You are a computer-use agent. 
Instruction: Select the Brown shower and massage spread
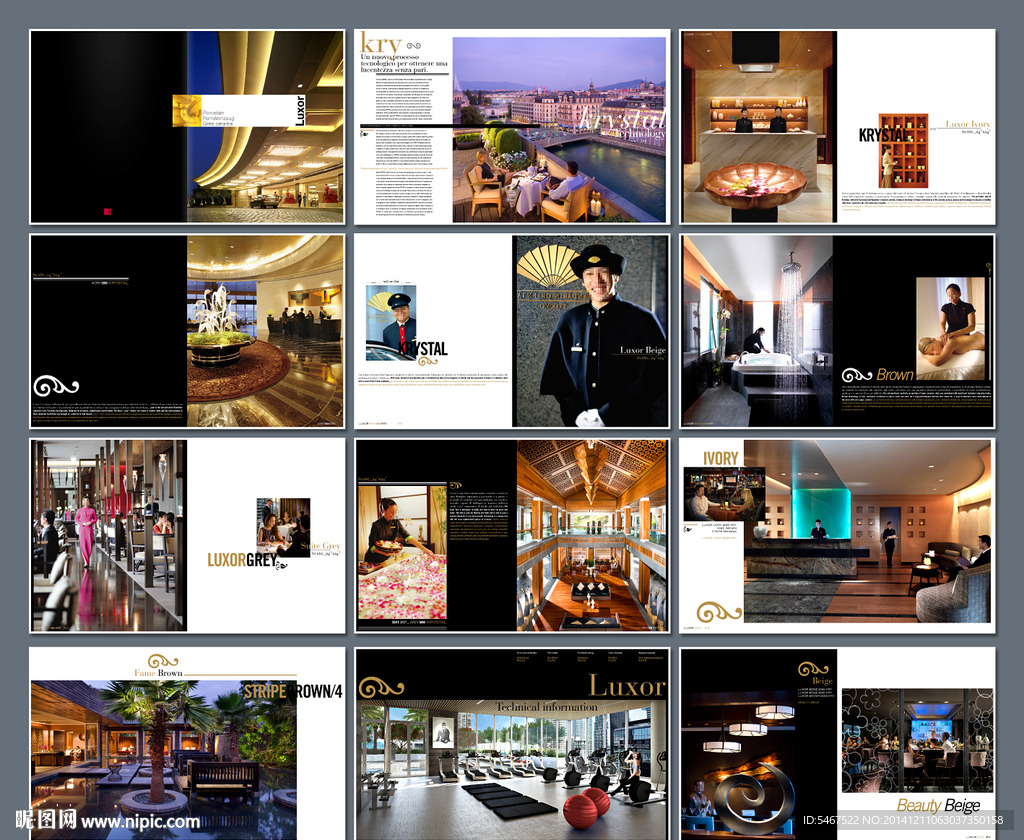coord(837,331)
